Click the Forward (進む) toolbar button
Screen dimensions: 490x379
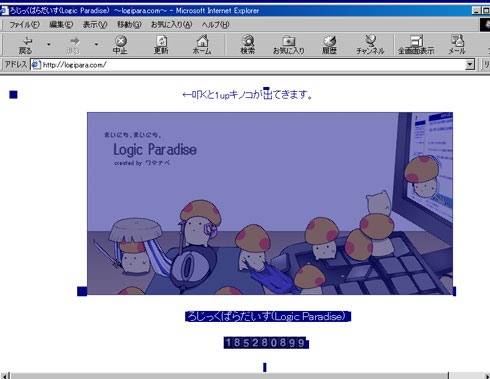tap(73, 45)
